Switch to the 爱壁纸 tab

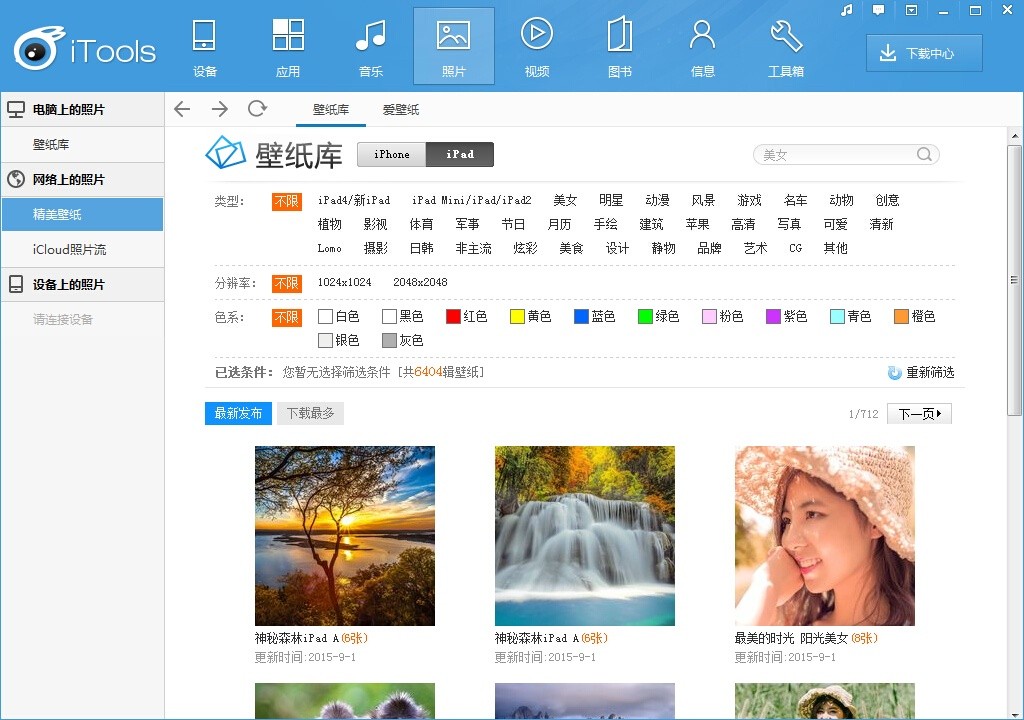(399, 112)
